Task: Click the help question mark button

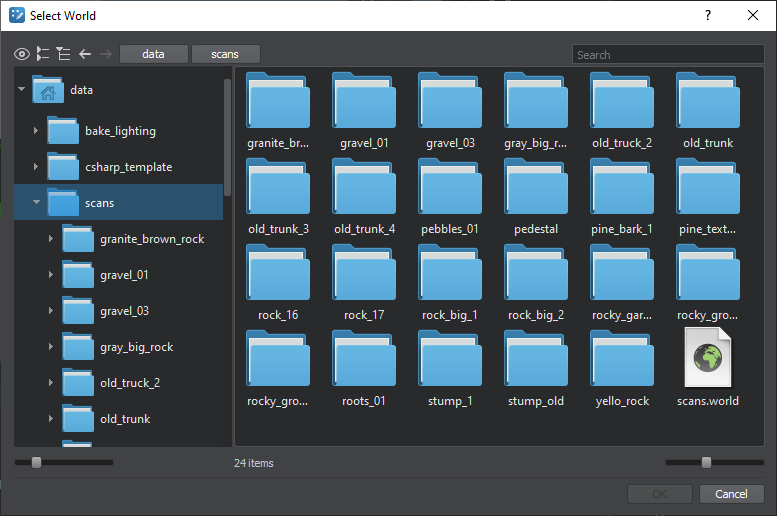Action: (708, 15)
